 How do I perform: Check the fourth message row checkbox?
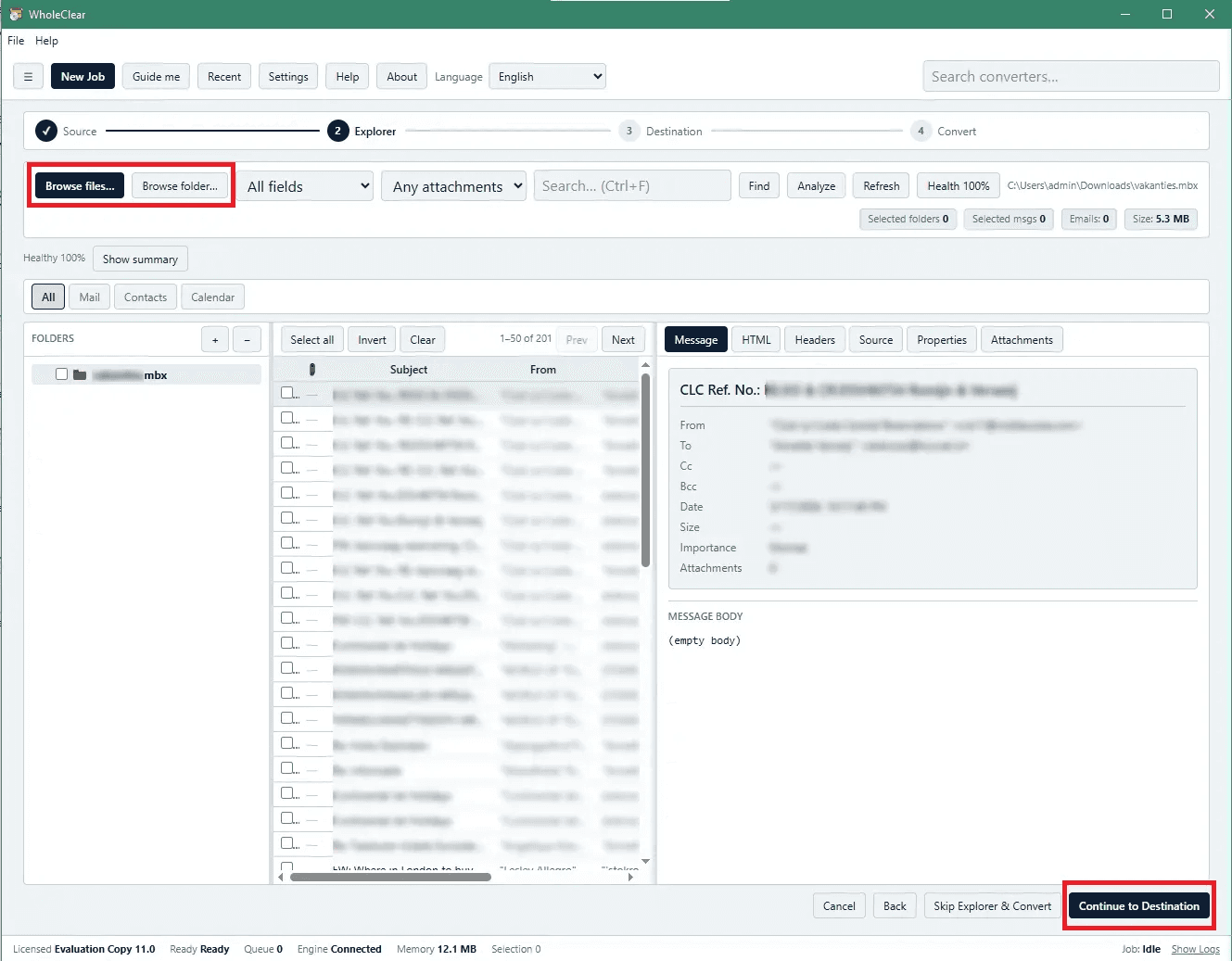coord(287,468)
